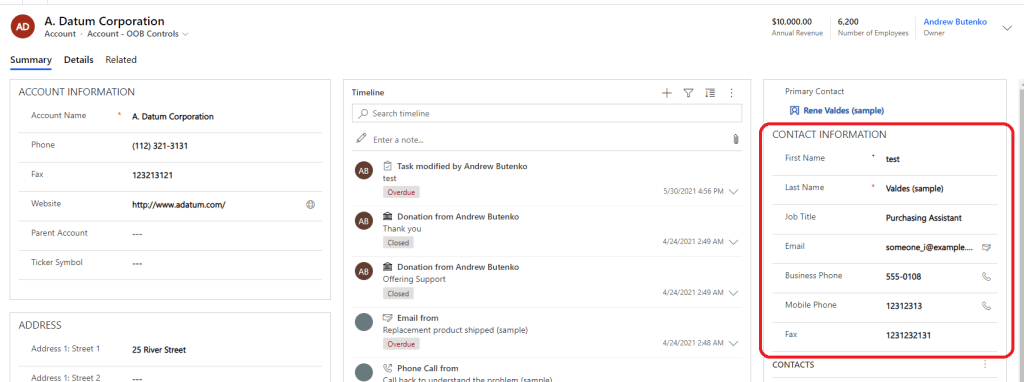Switch to the Summary tab
1024x382 pixels.
(31, 59)
